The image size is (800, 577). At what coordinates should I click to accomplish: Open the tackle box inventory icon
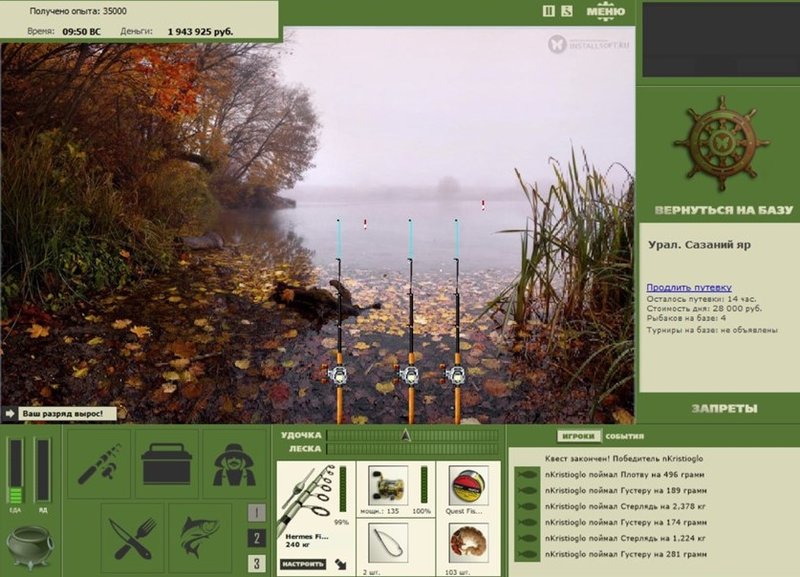166,464
